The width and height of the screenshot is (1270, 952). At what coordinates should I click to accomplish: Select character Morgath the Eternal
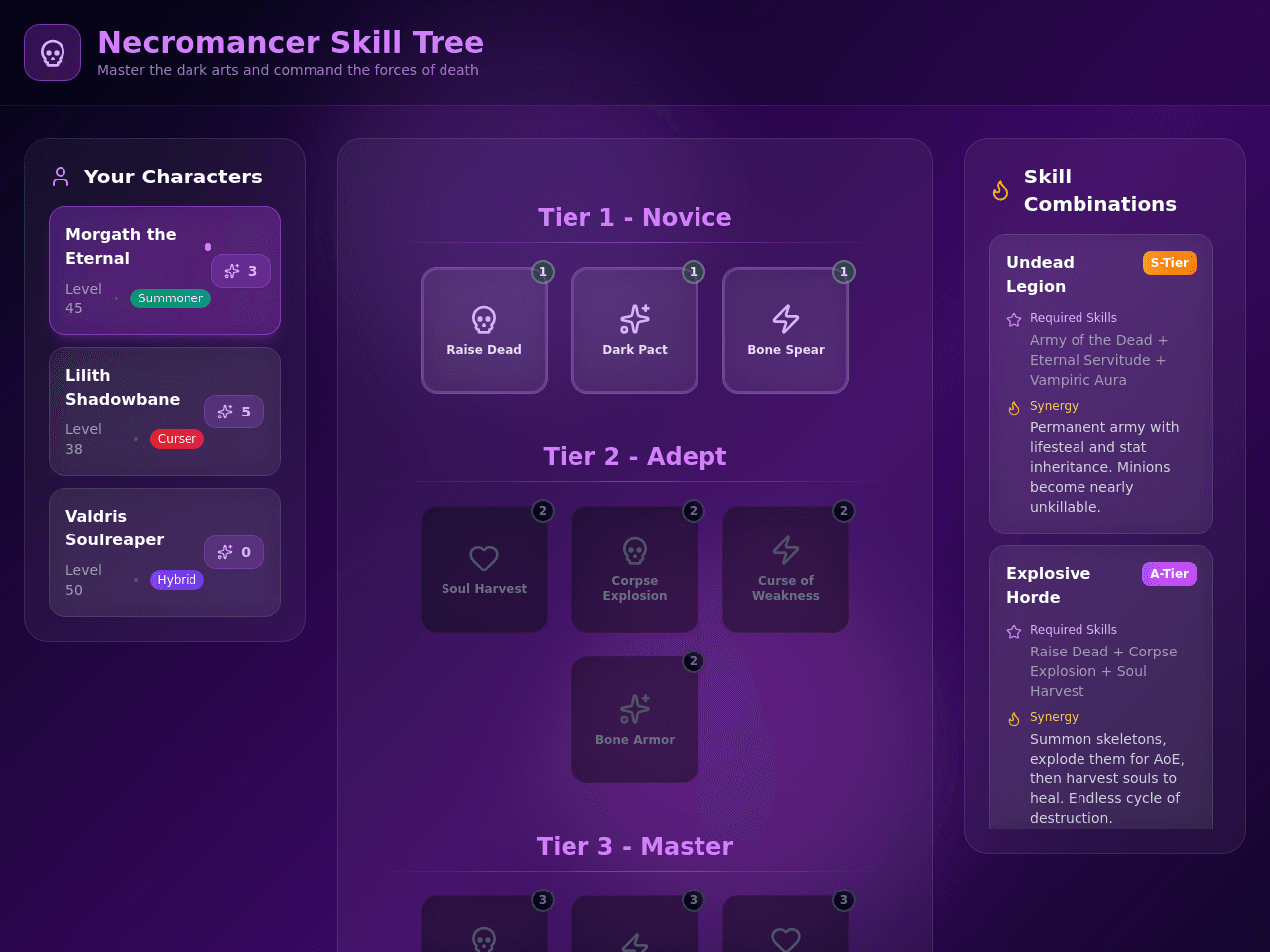pos(165,271)
